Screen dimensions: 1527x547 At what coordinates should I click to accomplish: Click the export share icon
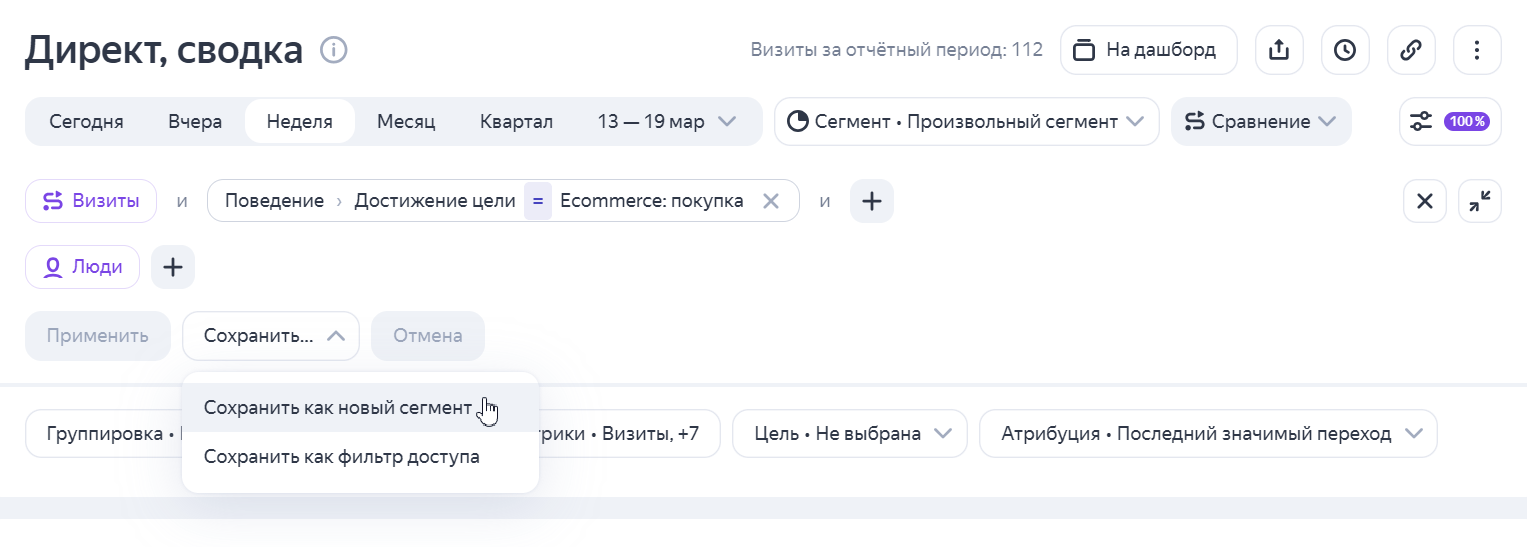[x=1279, y=50]
